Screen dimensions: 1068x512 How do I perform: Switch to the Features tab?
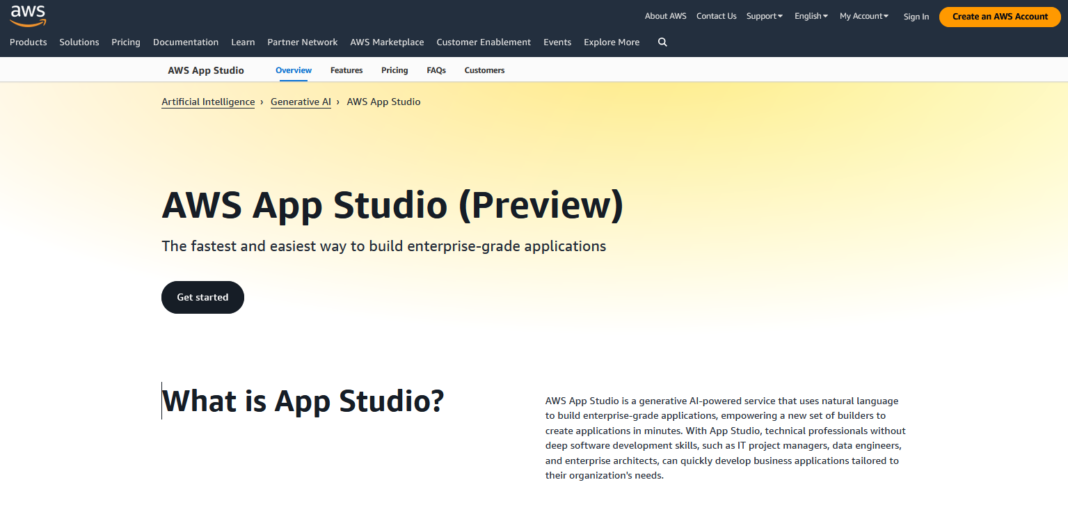pyautogui.click(x=347, y=70)
